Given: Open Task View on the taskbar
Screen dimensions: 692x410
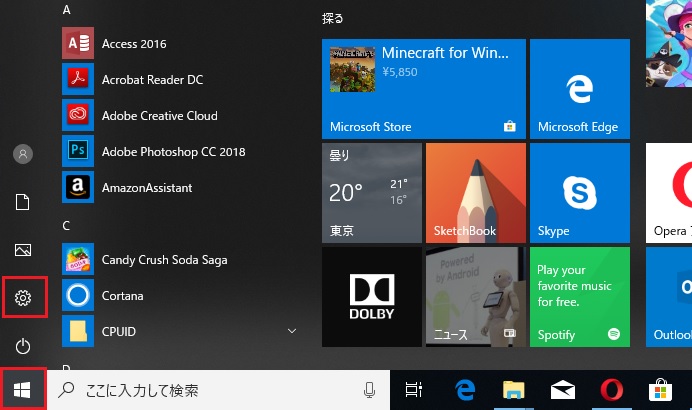Looking at the screenshot, I should pyautogui.click(x=414, y=390).
